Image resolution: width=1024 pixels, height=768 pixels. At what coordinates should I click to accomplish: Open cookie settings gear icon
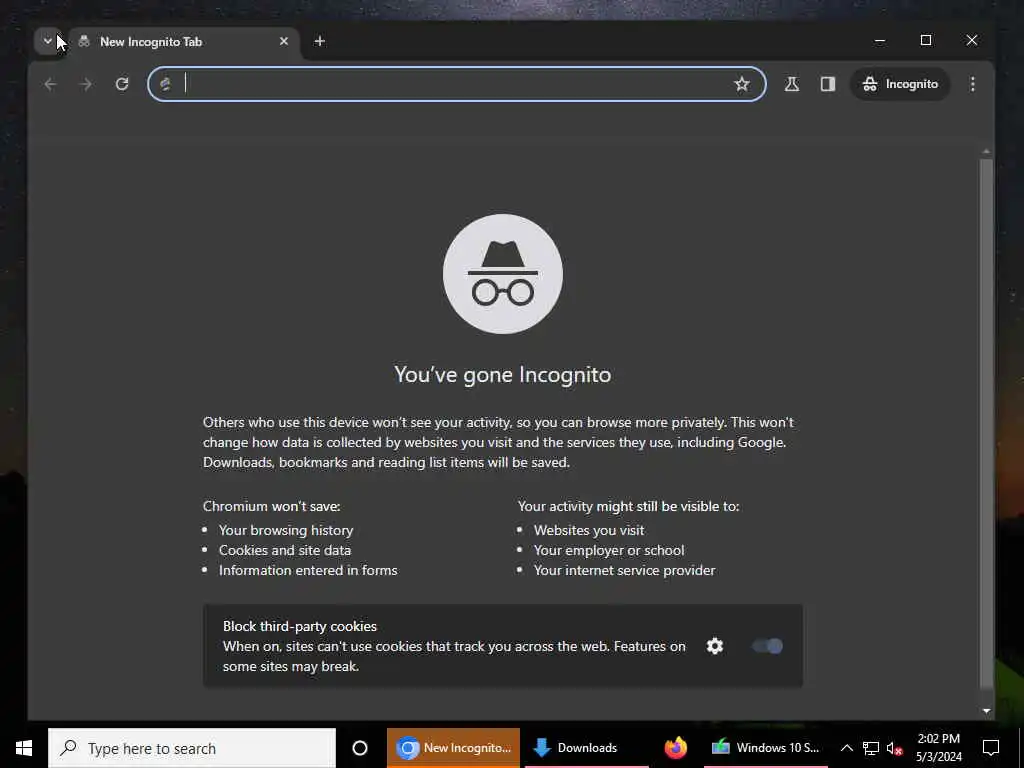pyautogui.click(x=714, y=646)
